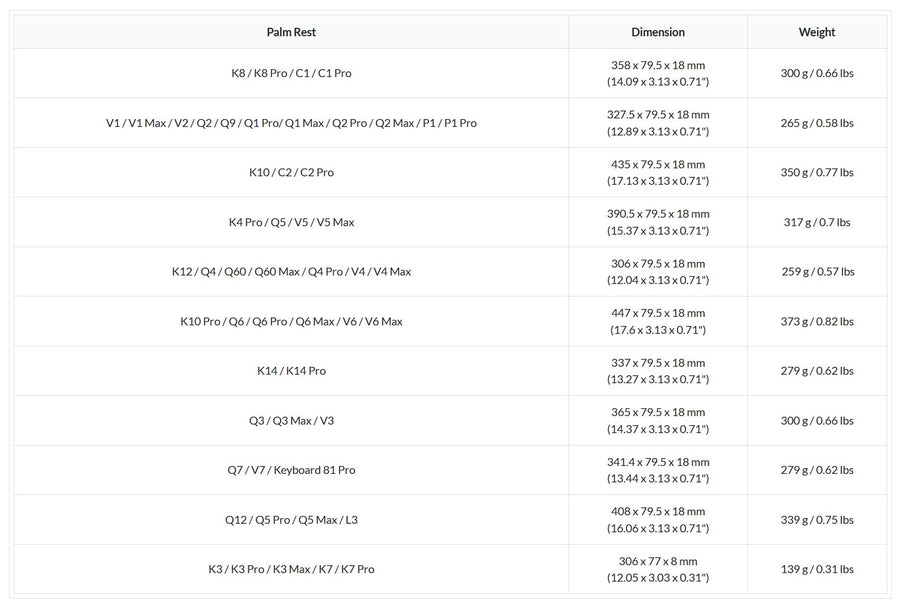Click the Weight column header
902x606 pixels.
point(816,32)
